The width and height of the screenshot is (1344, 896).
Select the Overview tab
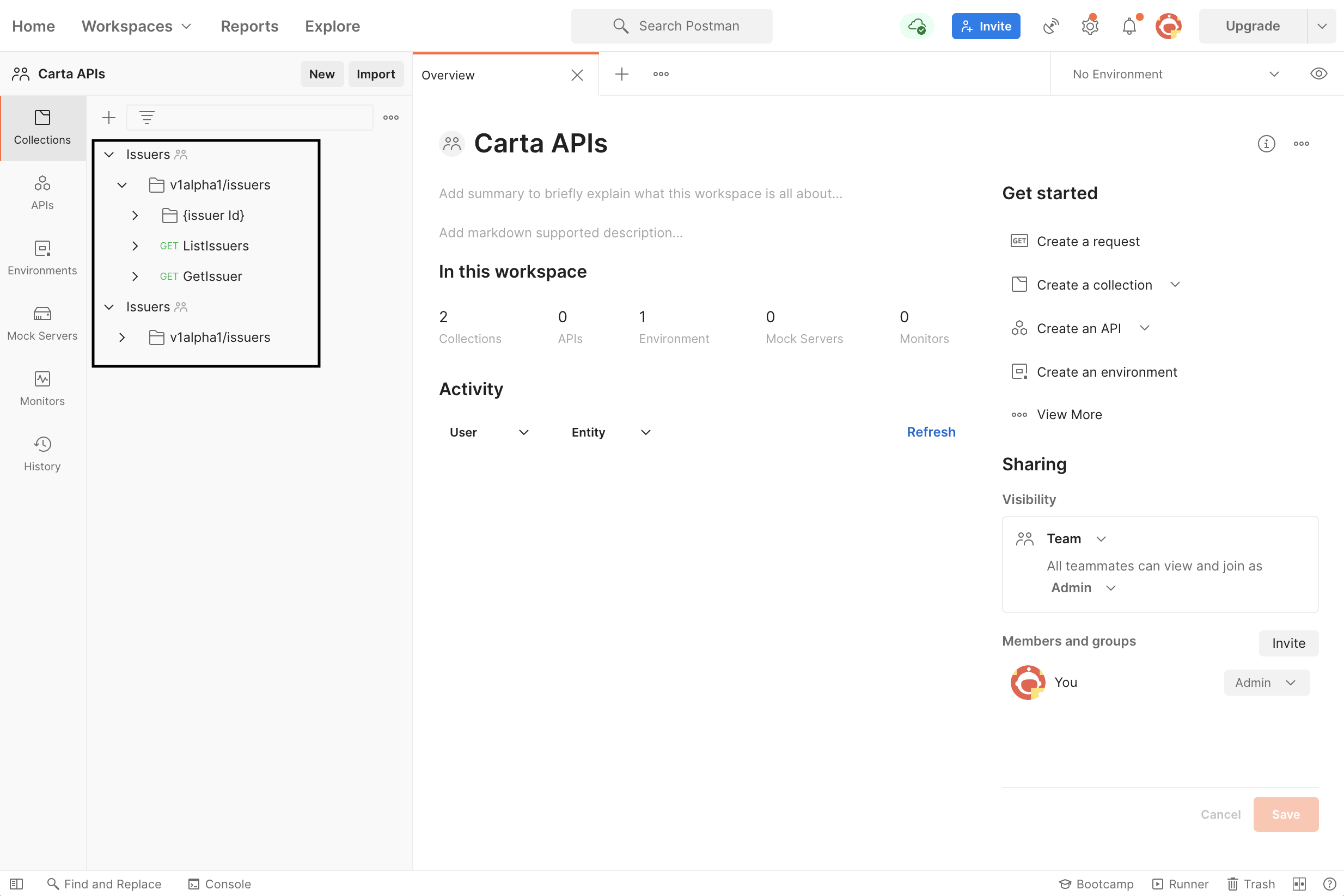tap(505, 74)
